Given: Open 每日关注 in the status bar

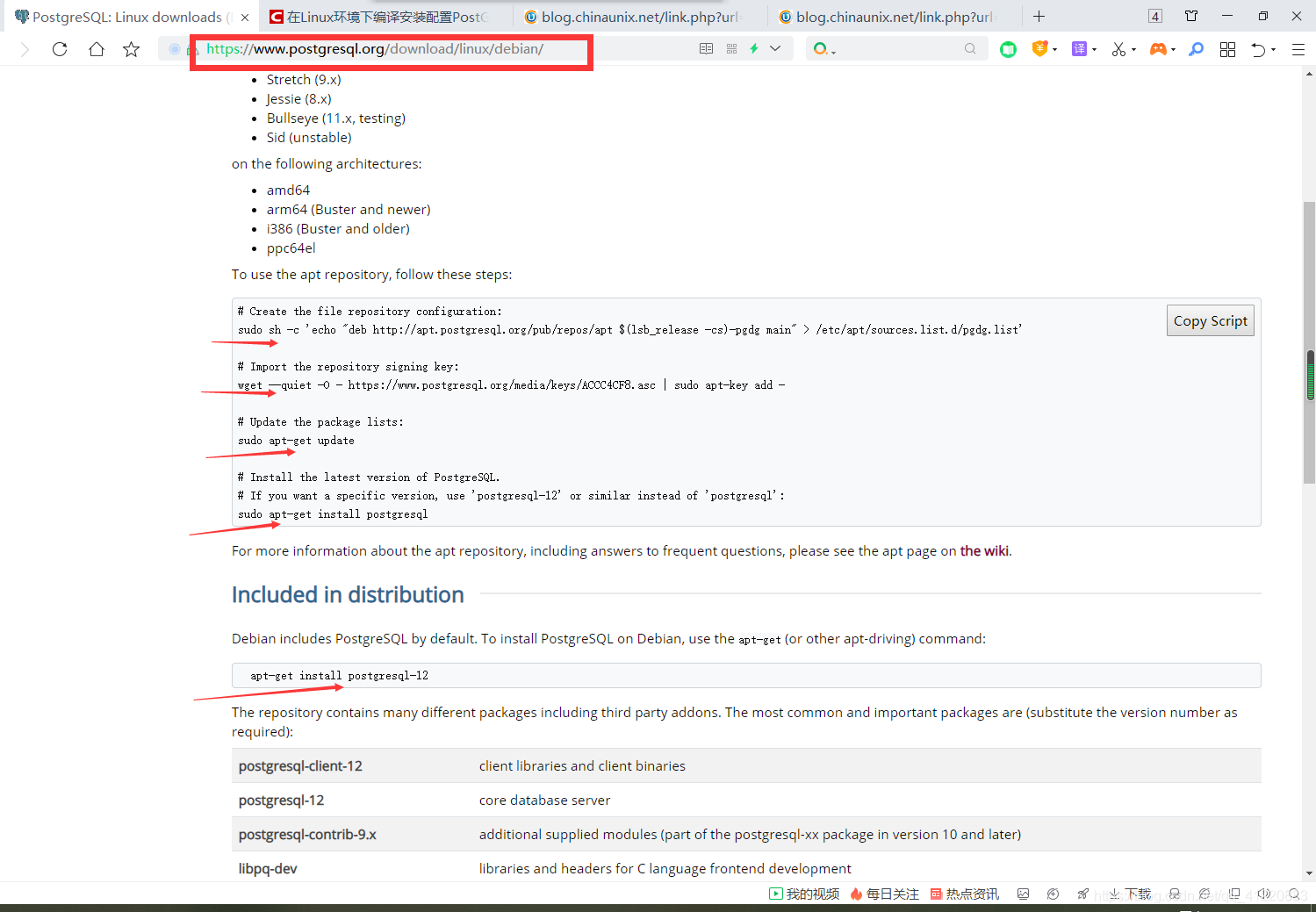Looking at the screenshot, I should pos(884,894).
